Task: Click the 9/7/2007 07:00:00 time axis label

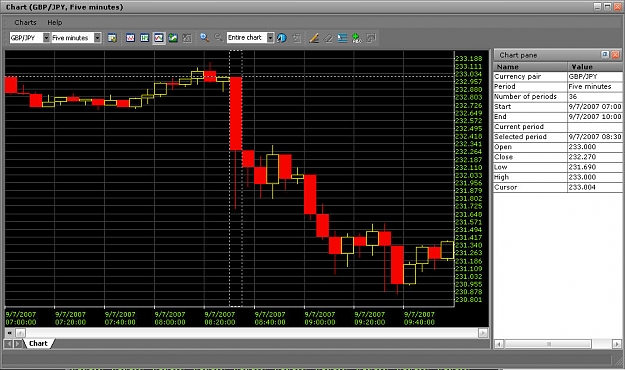Action: click(x=21, y=318)
